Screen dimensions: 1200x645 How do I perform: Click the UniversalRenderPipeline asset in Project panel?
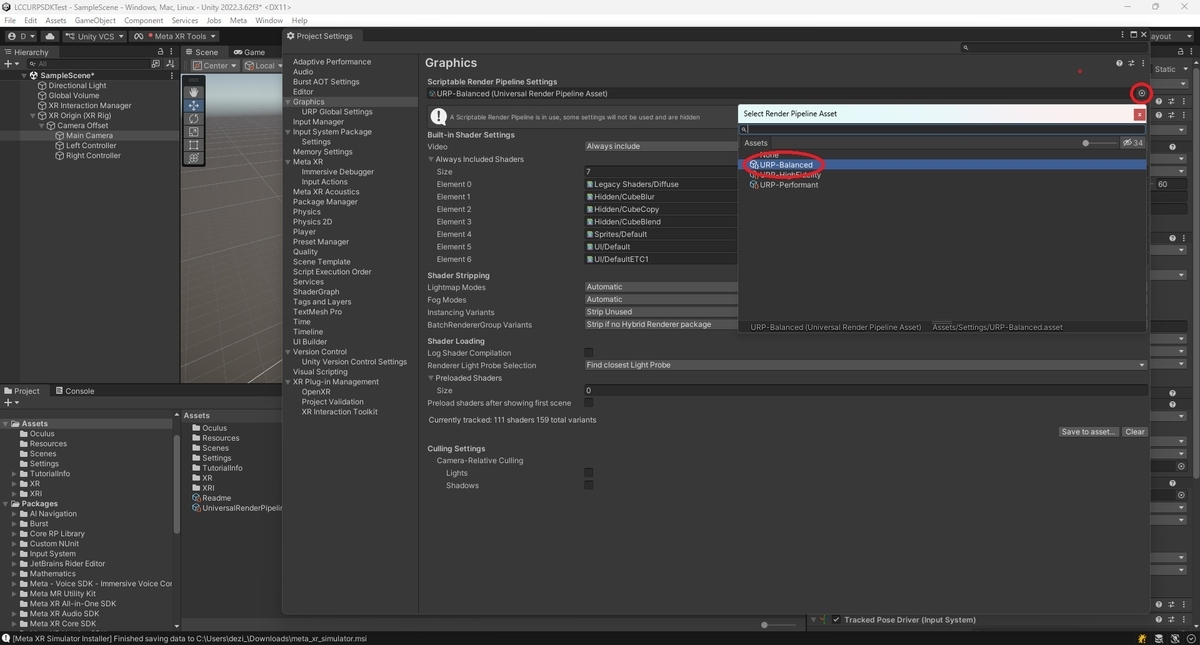(x=237, y=508)
